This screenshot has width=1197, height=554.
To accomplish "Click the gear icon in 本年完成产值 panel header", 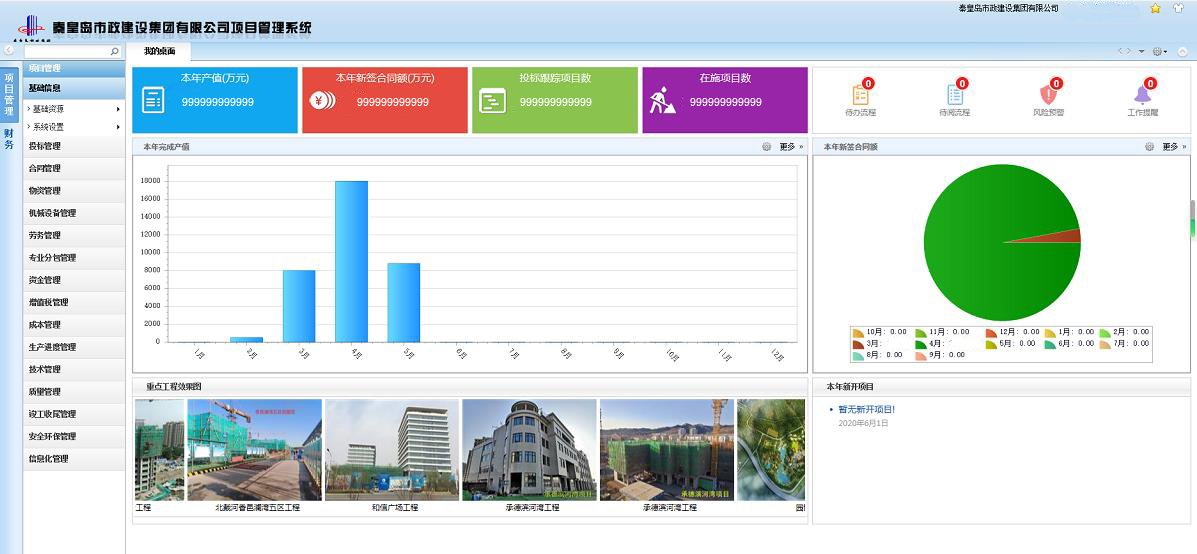I will pyautogui.click(x=766, y=147).
